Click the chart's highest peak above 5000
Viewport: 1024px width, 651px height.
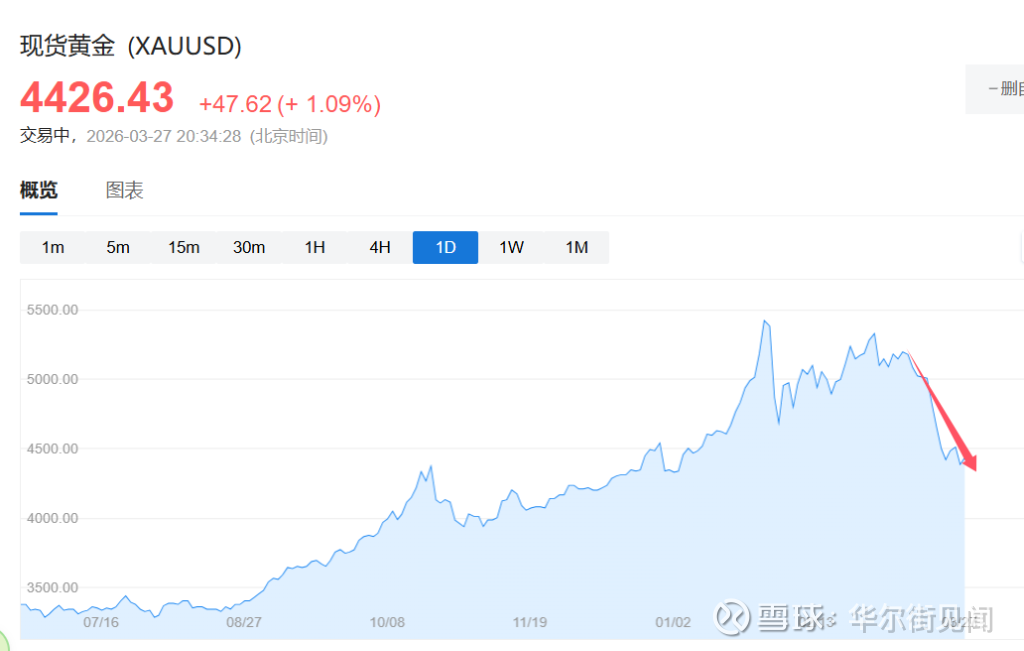(x=765, y=322)
